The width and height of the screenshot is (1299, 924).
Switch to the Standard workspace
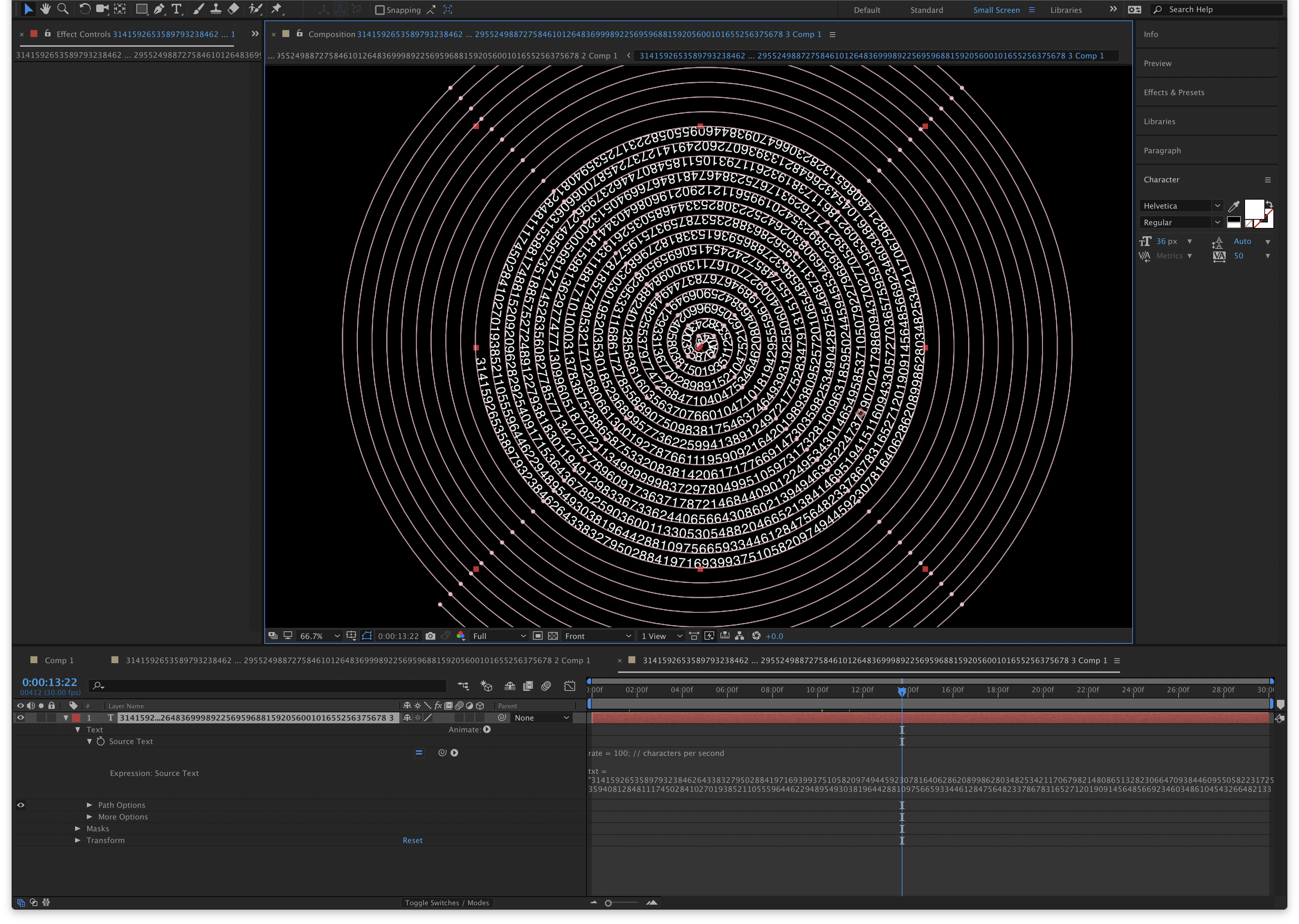click(x=926, y=10)
